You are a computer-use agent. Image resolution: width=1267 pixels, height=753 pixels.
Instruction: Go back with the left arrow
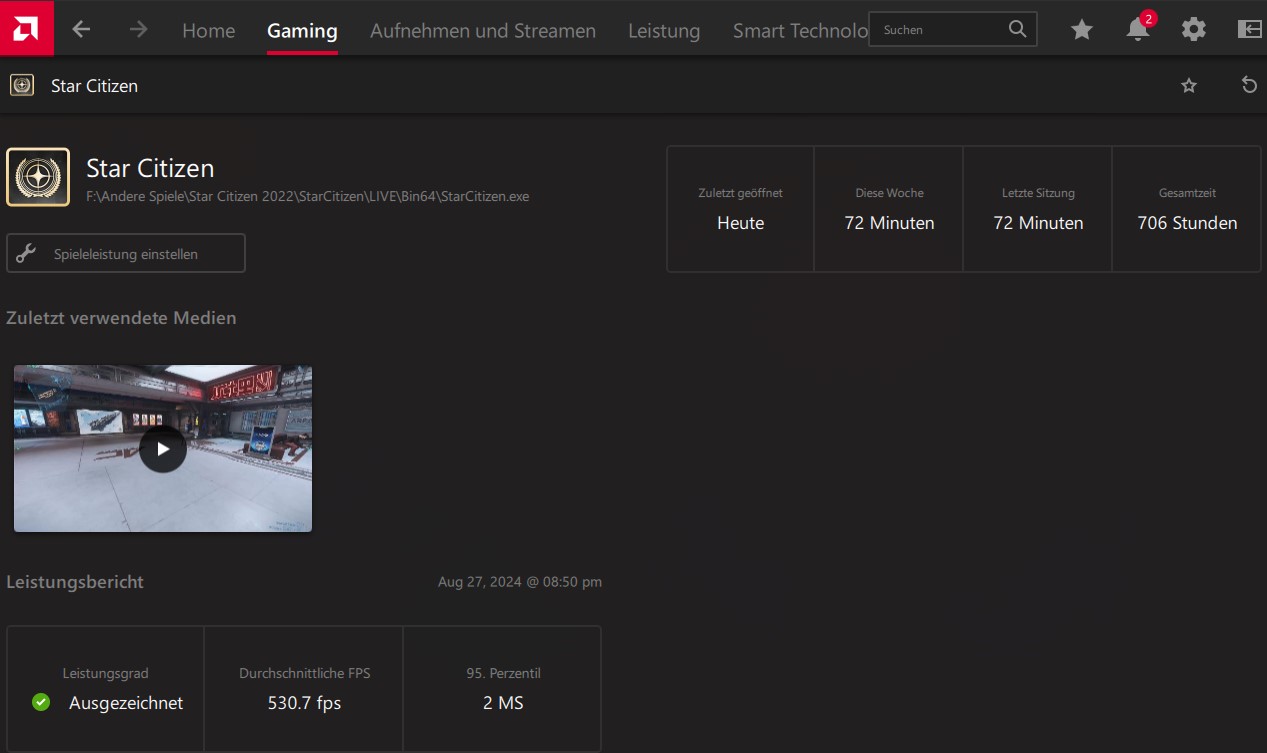click(81, 30)
